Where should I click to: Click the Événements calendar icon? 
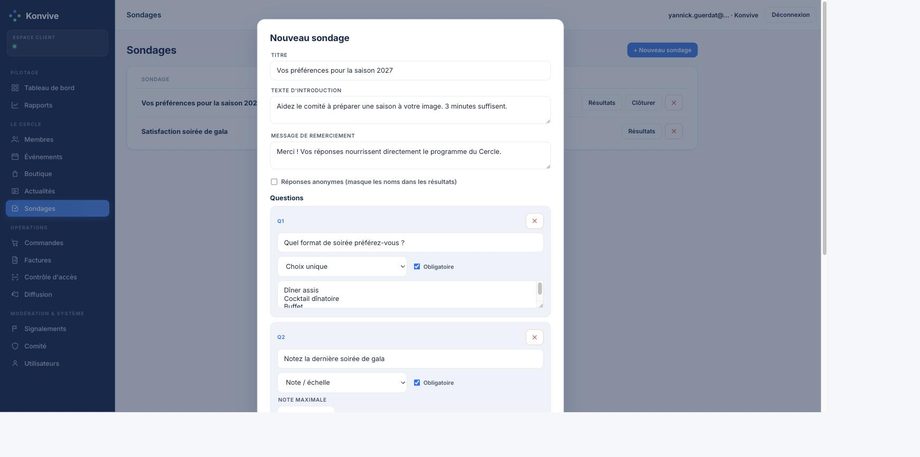15,157
